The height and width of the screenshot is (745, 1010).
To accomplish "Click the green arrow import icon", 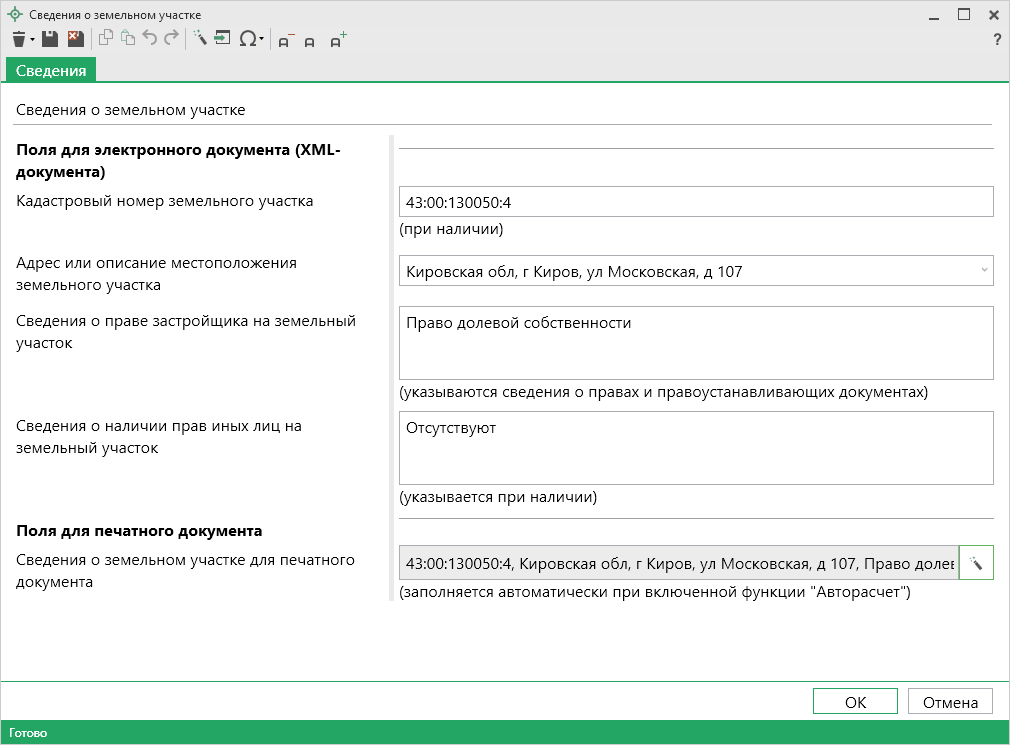I will [222, 39].
